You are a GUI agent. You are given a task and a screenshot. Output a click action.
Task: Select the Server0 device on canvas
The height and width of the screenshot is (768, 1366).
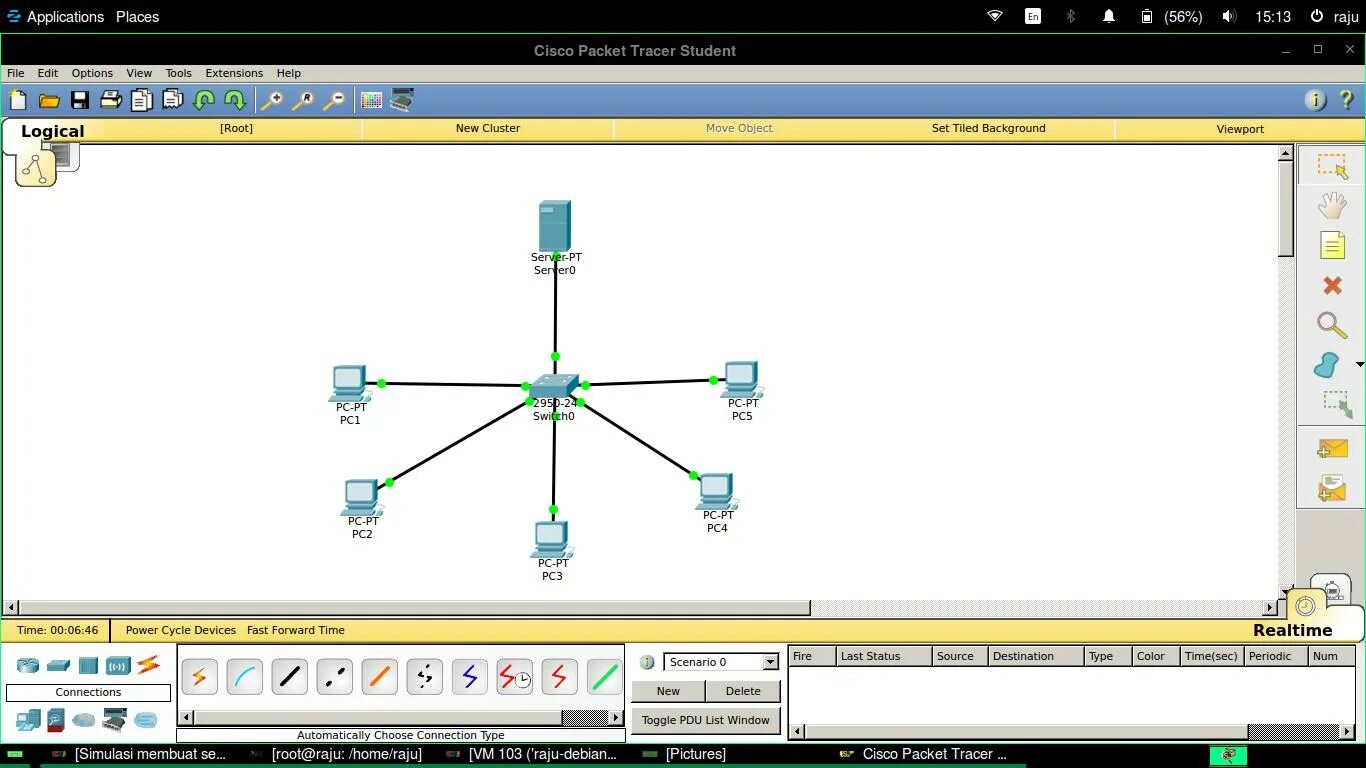pos(555,227)
